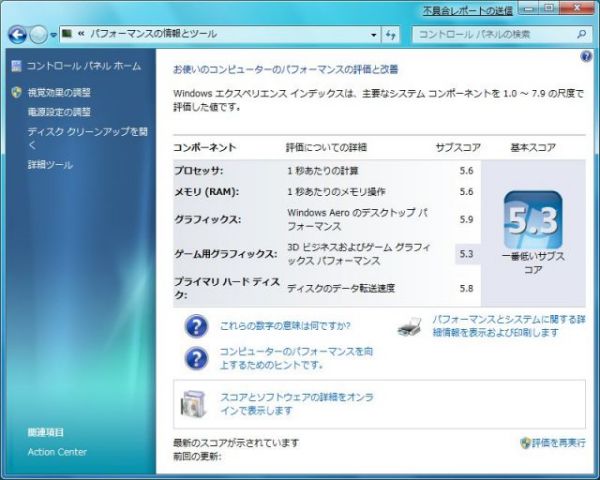Click 評価を再実行 to rerun the assessment

558,442
